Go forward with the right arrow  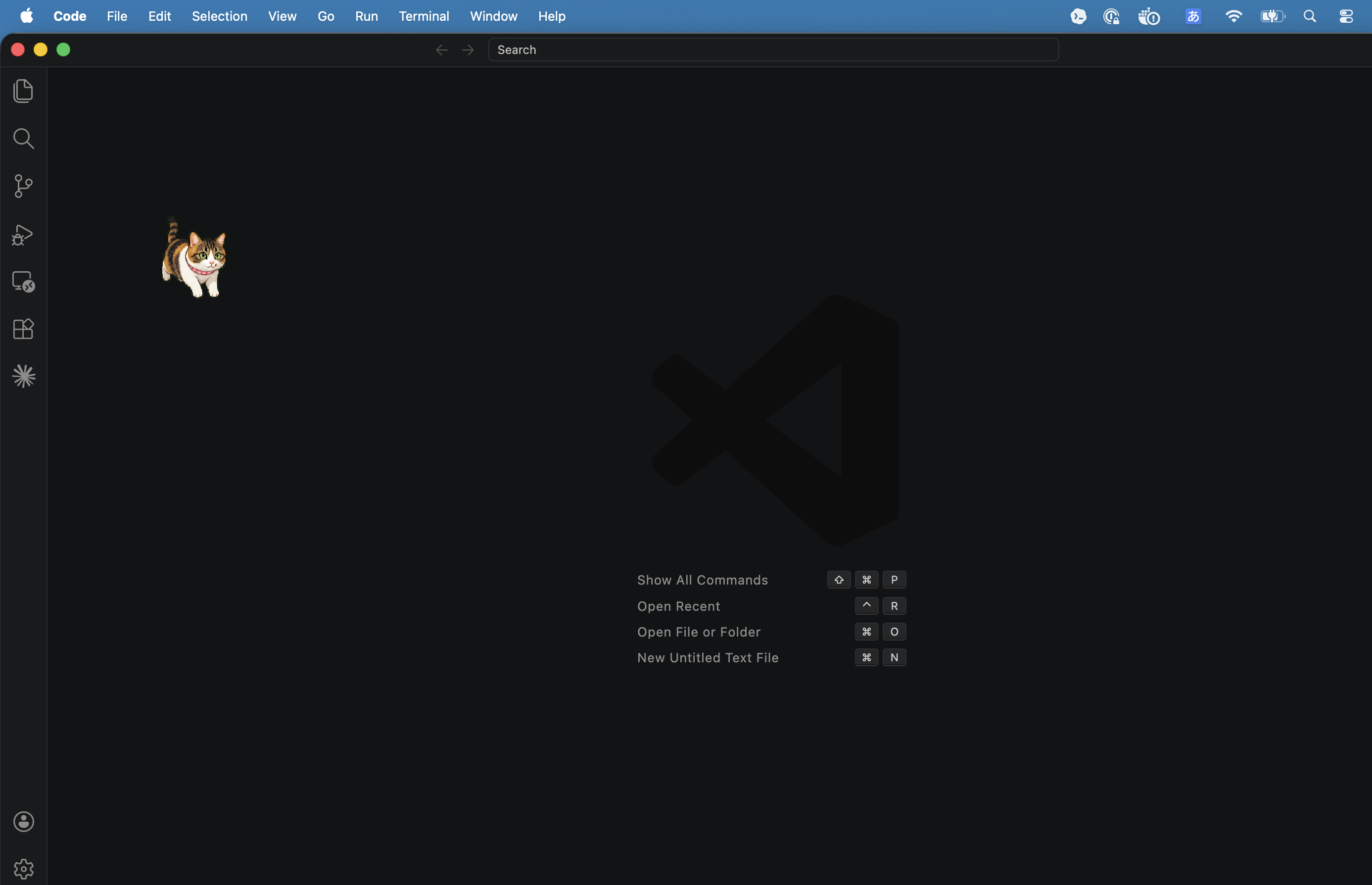pos(468,50)
